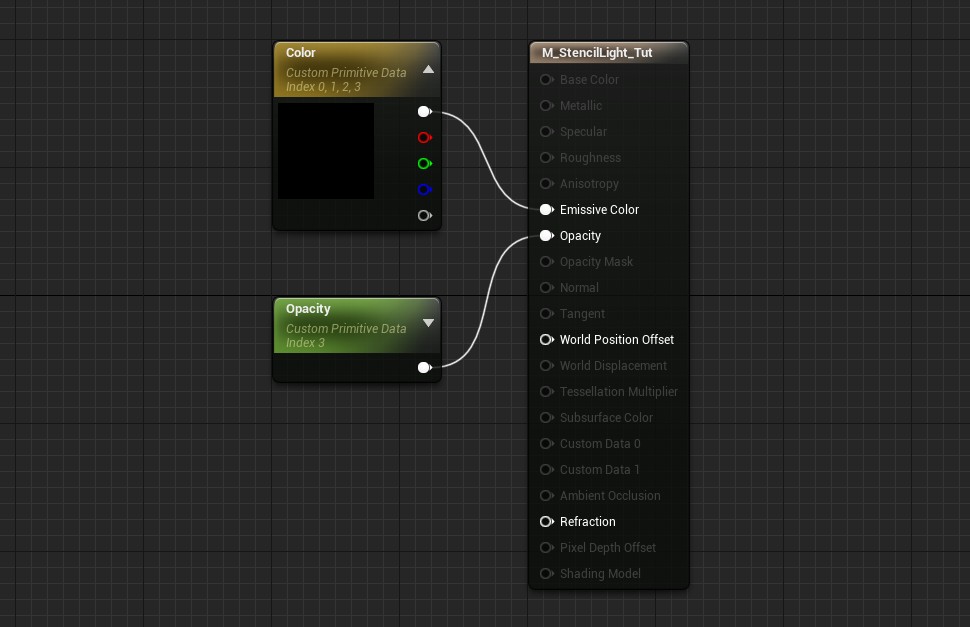Click the alpha channel output pin
The width and height of the screenshot is (970, 627).
click(x=424, y=216)
